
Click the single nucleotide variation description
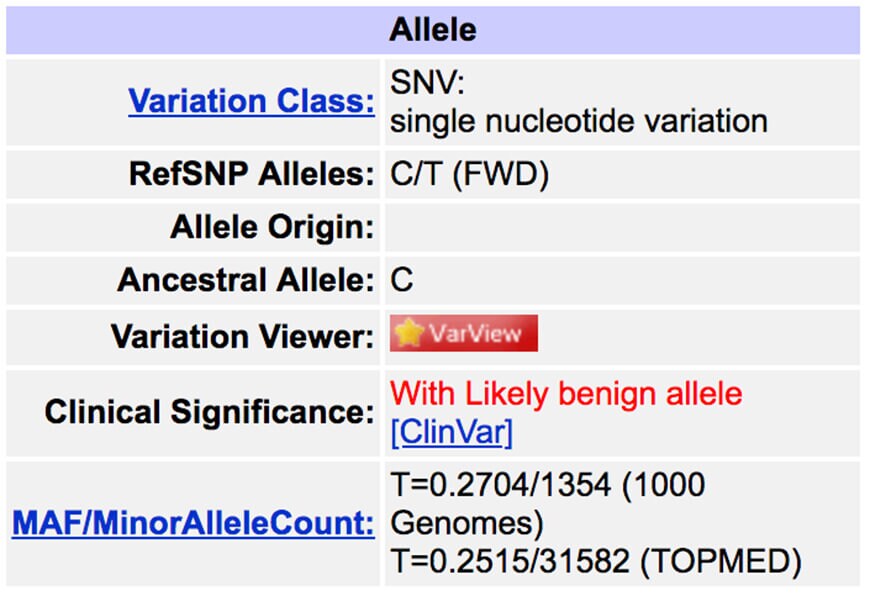tap(578, 121)
